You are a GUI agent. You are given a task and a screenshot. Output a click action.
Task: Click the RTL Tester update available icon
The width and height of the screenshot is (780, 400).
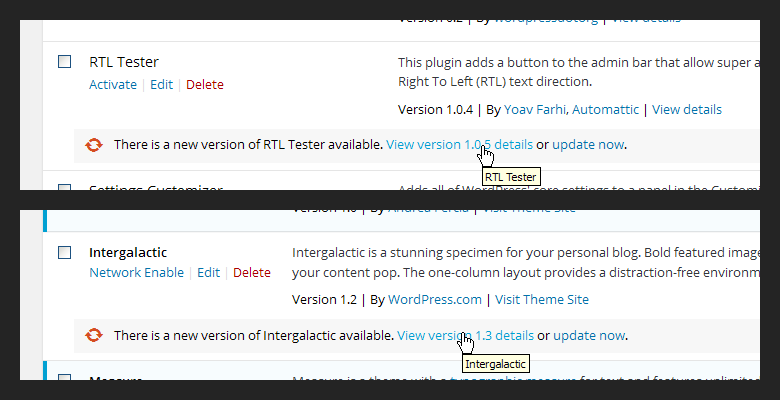(94, 145)
